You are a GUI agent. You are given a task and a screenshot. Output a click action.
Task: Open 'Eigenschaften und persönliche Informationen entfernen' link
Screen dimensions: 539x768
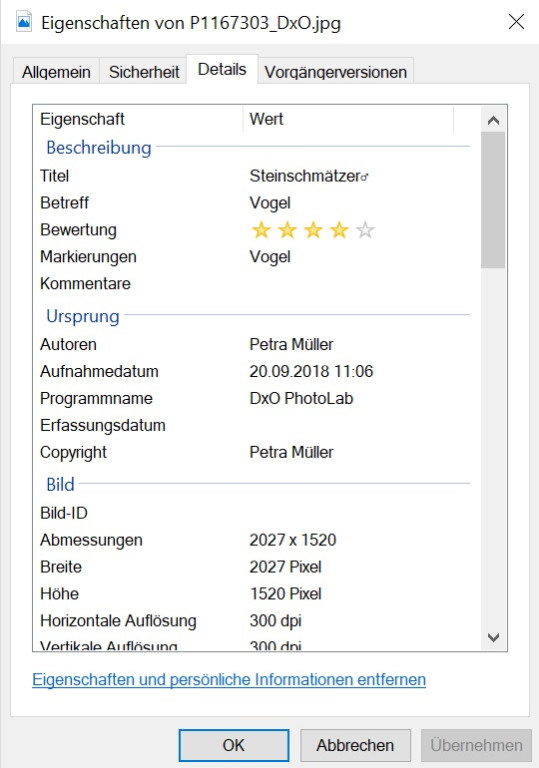click(x=229, y=680)
